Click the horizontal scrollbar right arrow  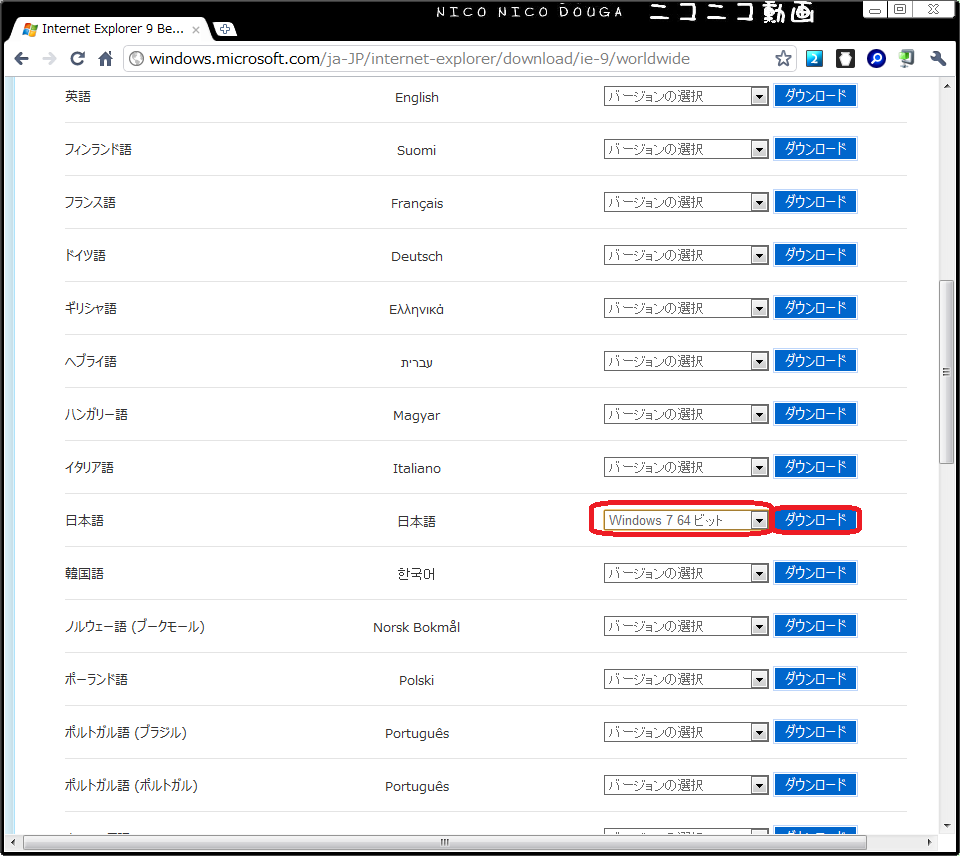tap(929, 842)
